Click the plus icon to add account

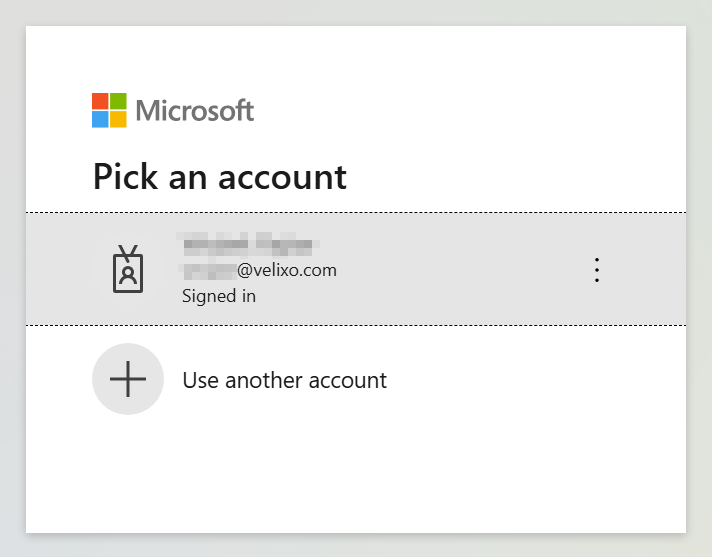(128, 379)
